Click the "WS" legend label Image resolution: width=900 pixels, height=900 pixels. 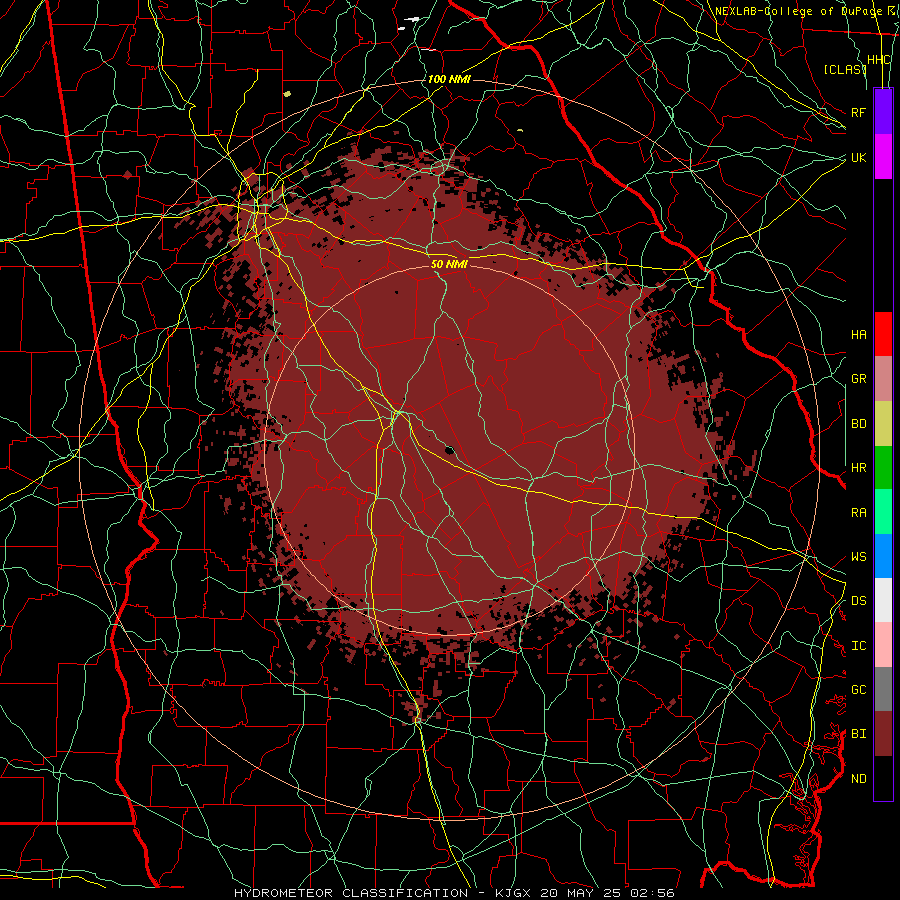tap(858, 556)
